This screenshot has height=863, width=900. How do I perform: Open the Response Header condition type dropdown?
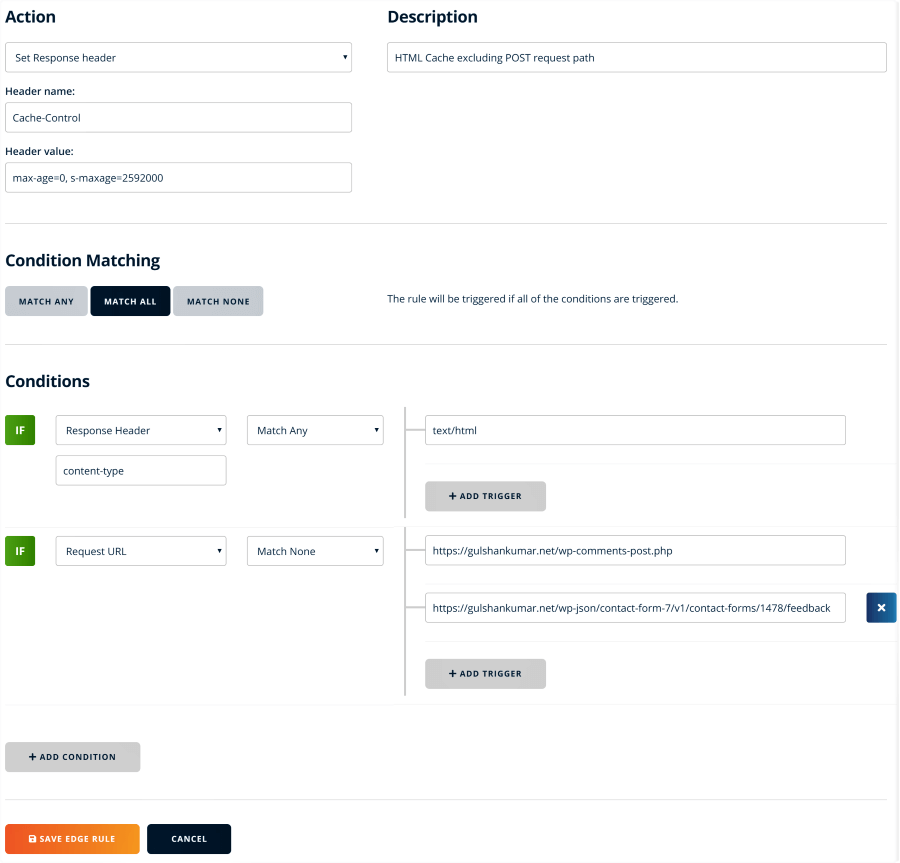[x=141, y=431]
